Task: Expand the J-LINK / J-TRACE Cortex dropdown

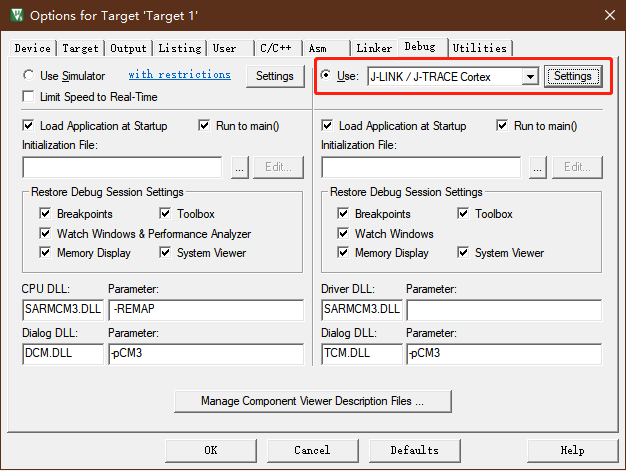Action: click(530, 76)
